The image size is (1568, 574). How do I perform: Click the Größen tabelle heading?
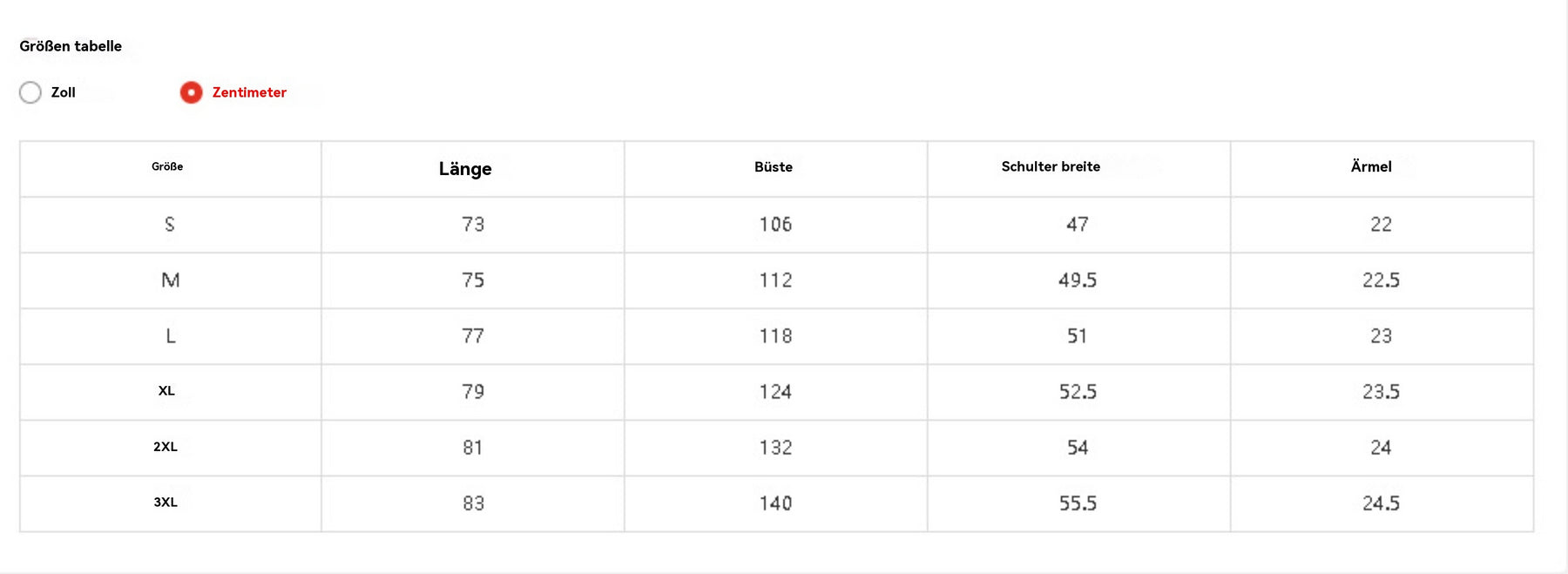tap(71, 46)
